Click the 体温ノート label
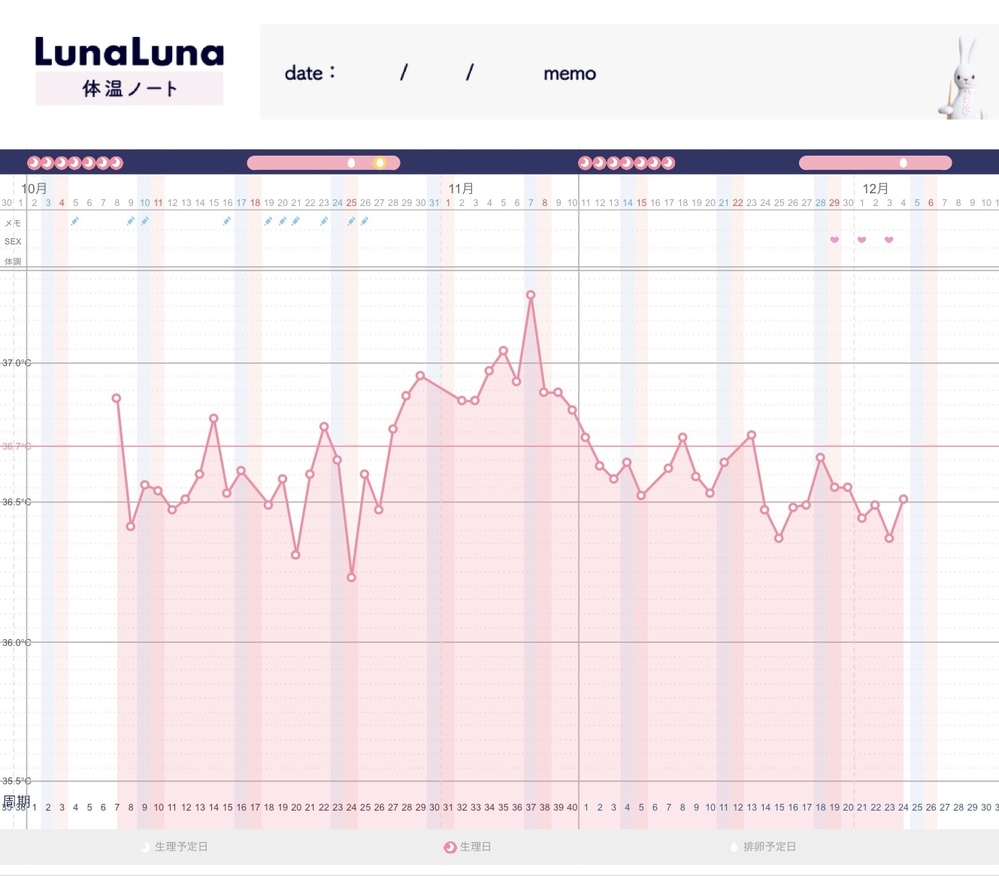This screenshot has width=999, height=876. pos(129,89)
